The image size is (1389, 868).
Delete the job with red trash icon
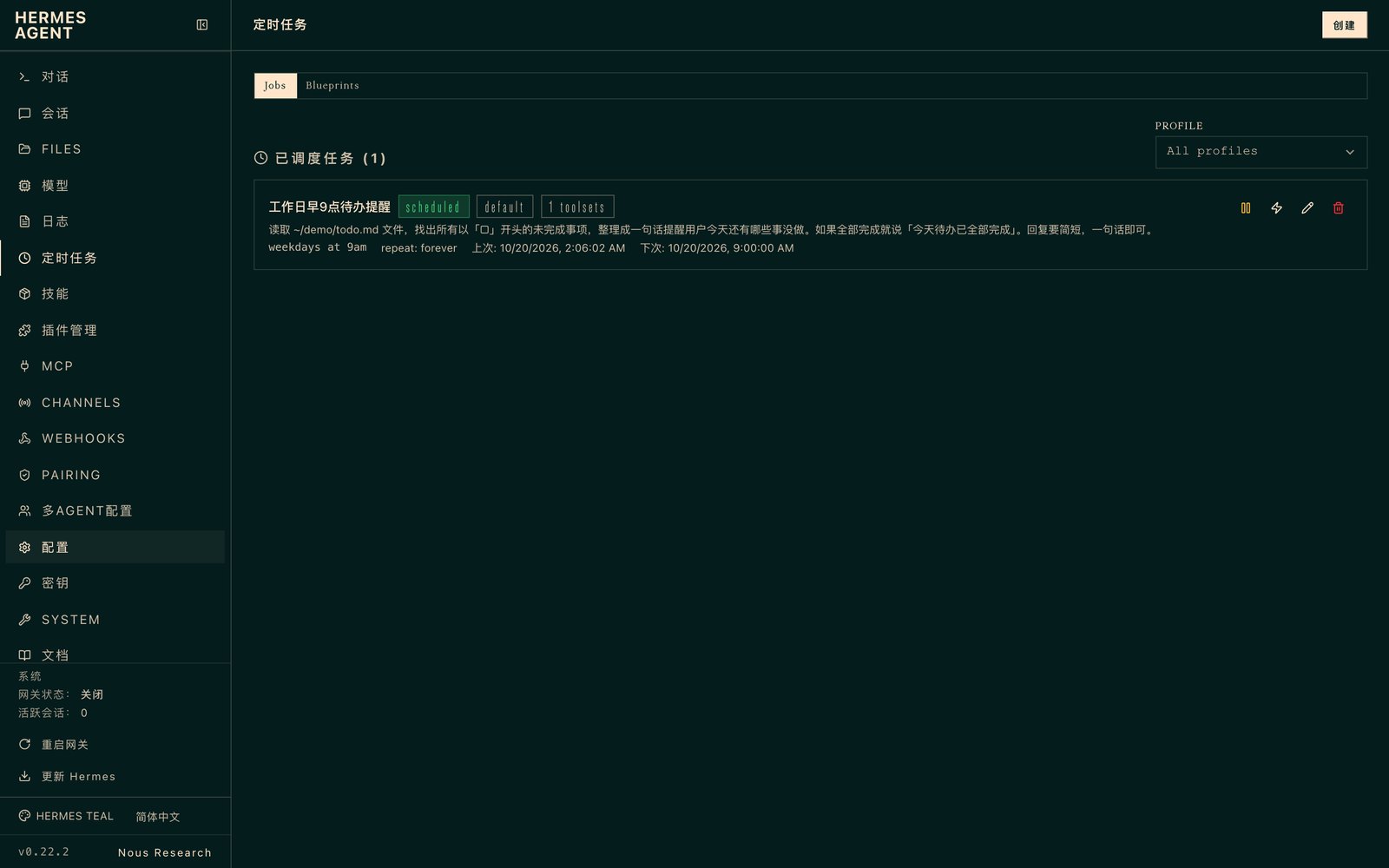tap(1339, 208)
